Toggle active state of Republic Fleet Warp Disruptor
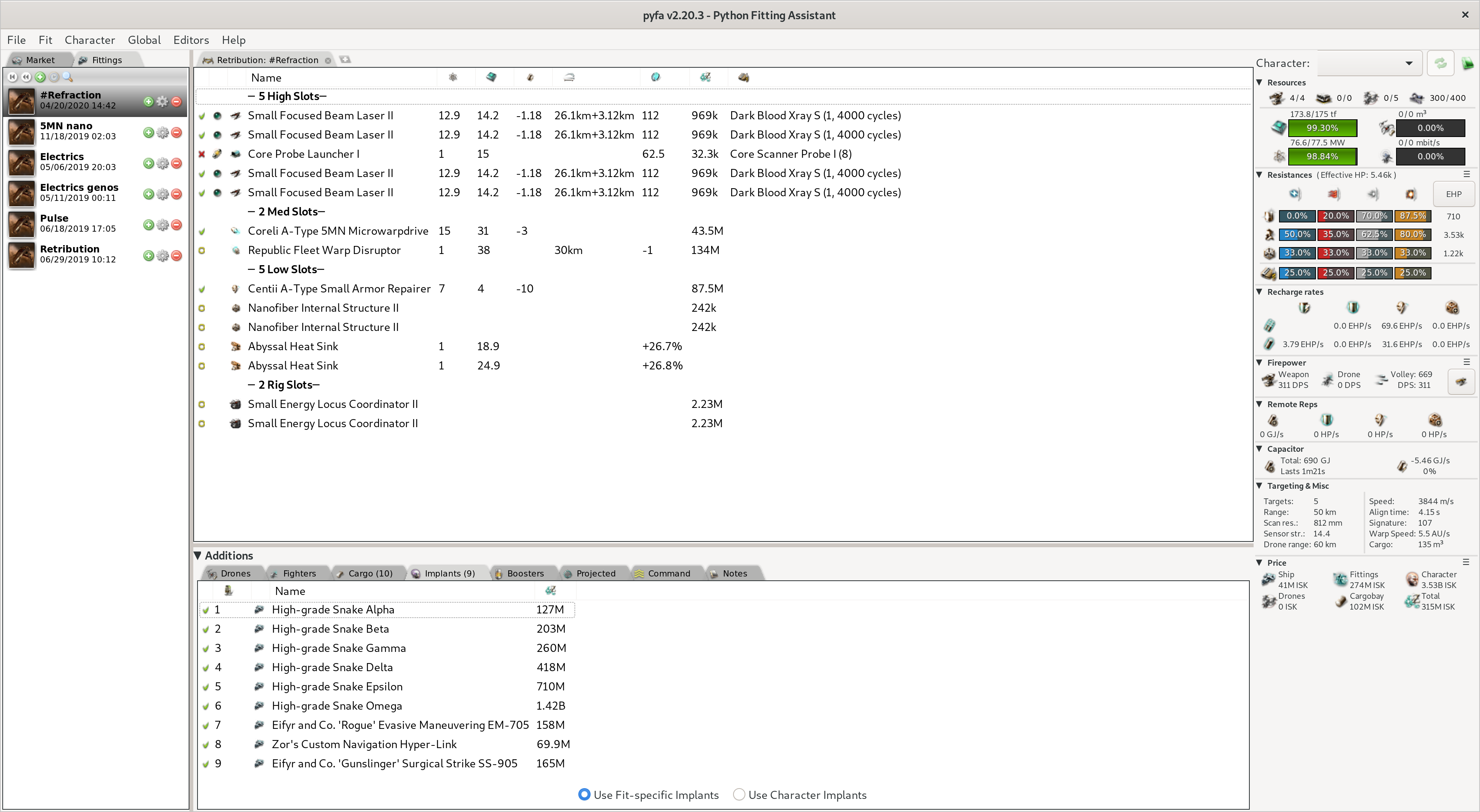The image size is (1480, 812). point(202,251)
